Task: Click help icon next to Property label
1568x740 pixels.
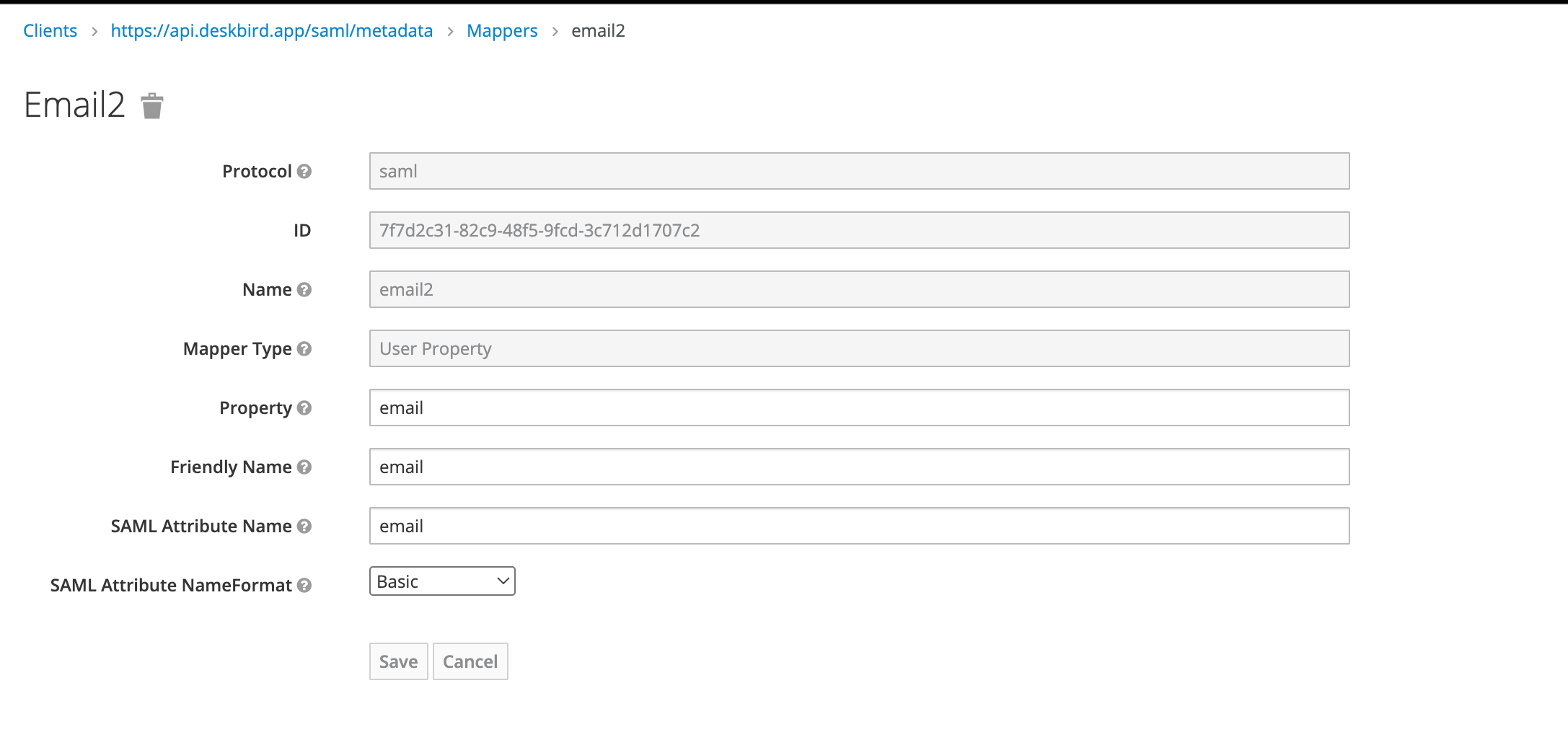Action: 304,408
